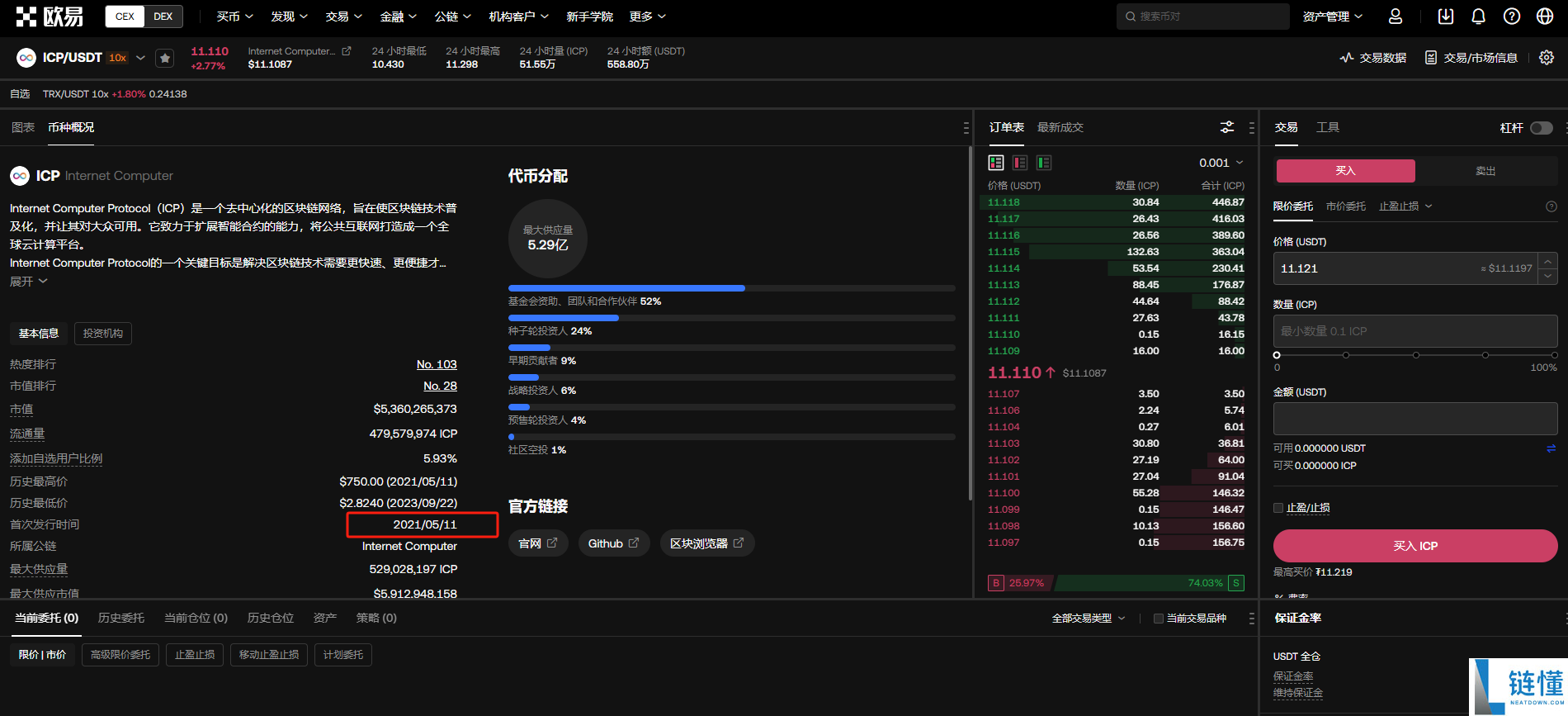Click the amount (金额 USDT) input field
The width and height of the screenshot is (1568, 716).
point(1415,419)
